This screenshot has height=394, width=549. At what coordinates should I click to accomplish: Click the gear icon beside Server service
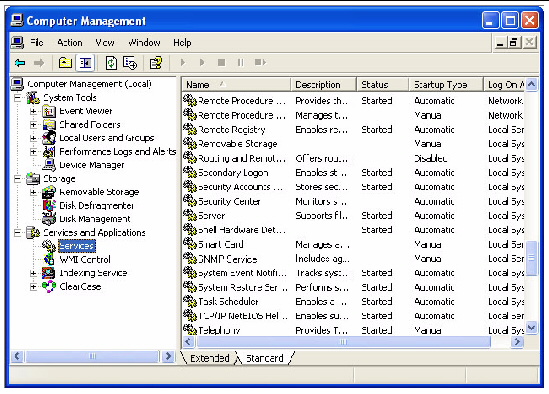click(190, 215)
